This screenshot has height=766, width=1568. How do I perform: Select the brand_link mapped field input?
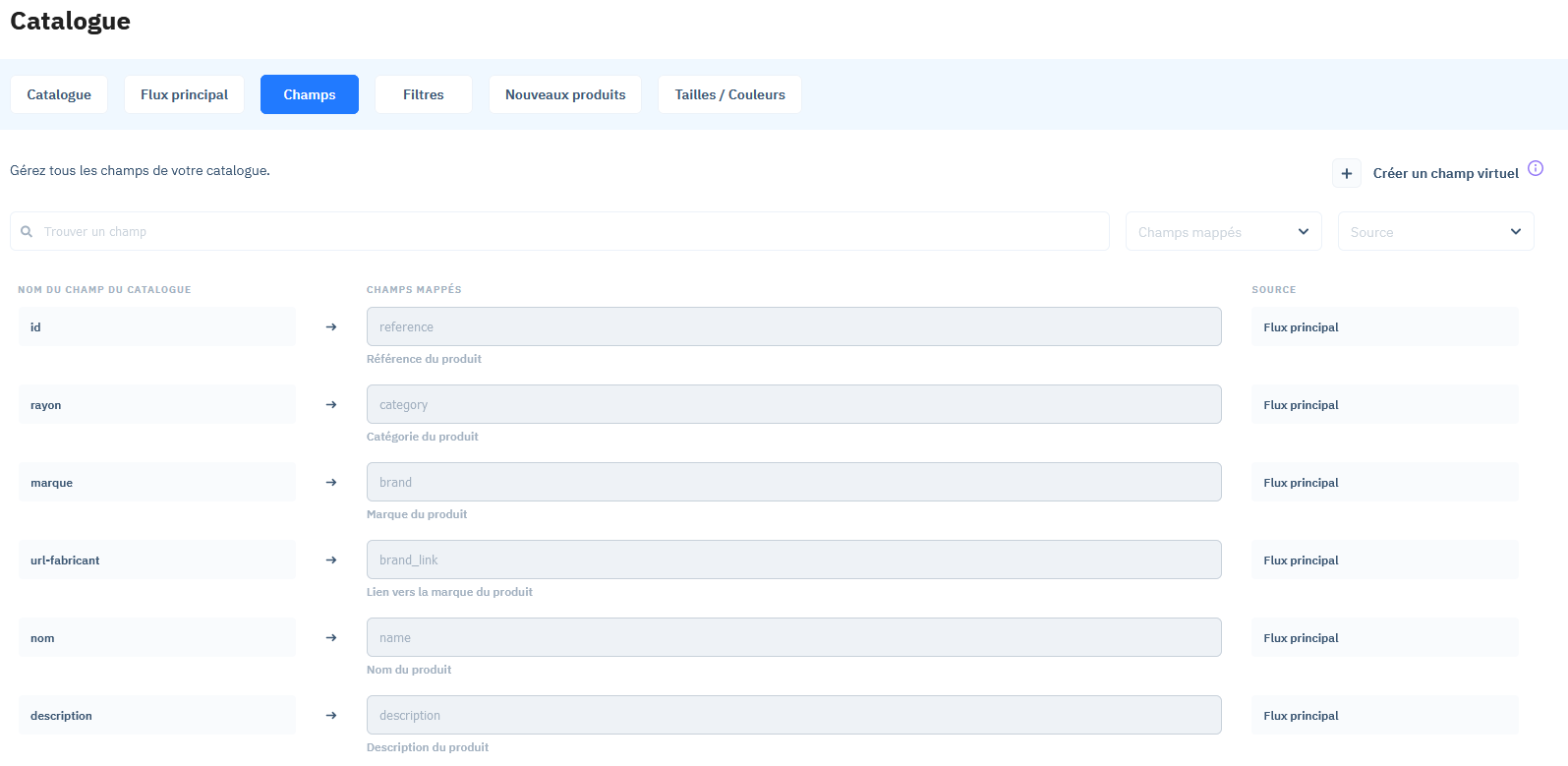click(793, 560)
